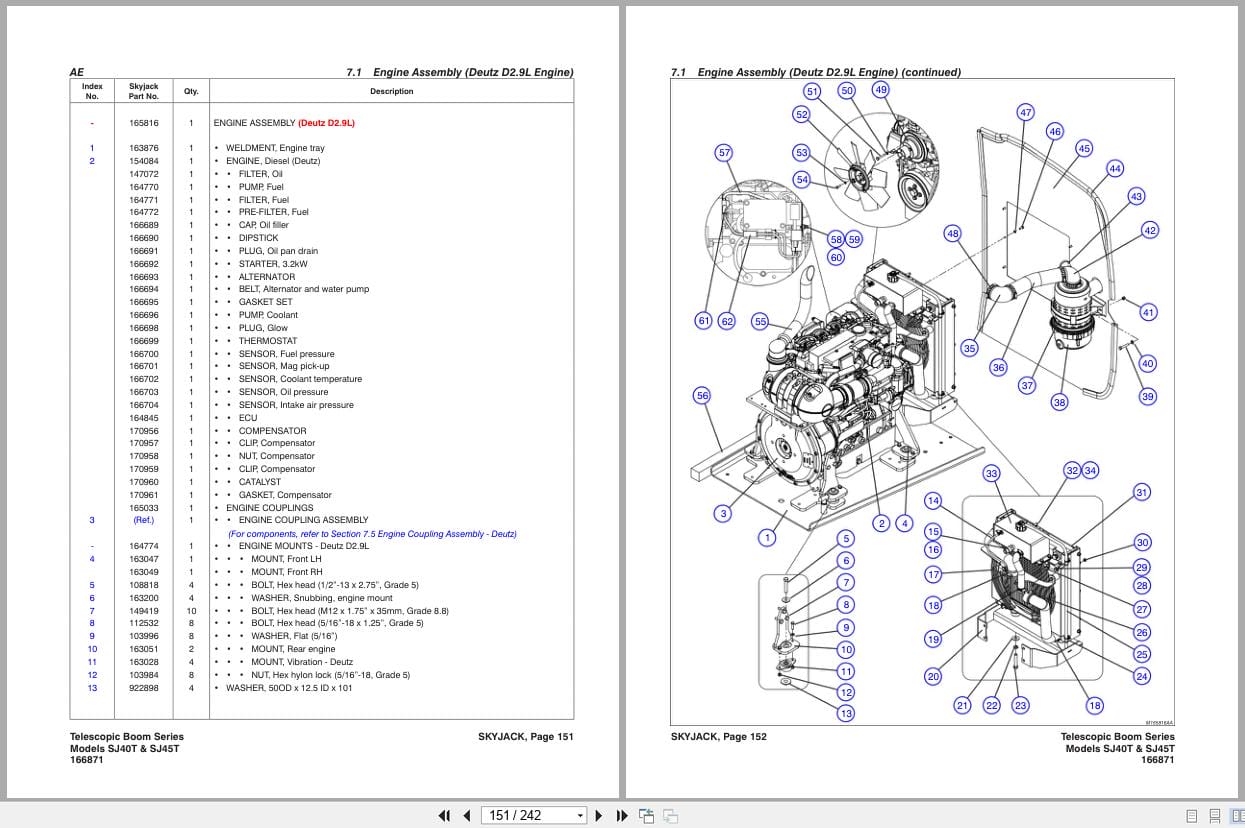Click index link 13 for WASHER 50OD
The width and height of the screenshot is (1245, 828).
[x=92, y=688]
